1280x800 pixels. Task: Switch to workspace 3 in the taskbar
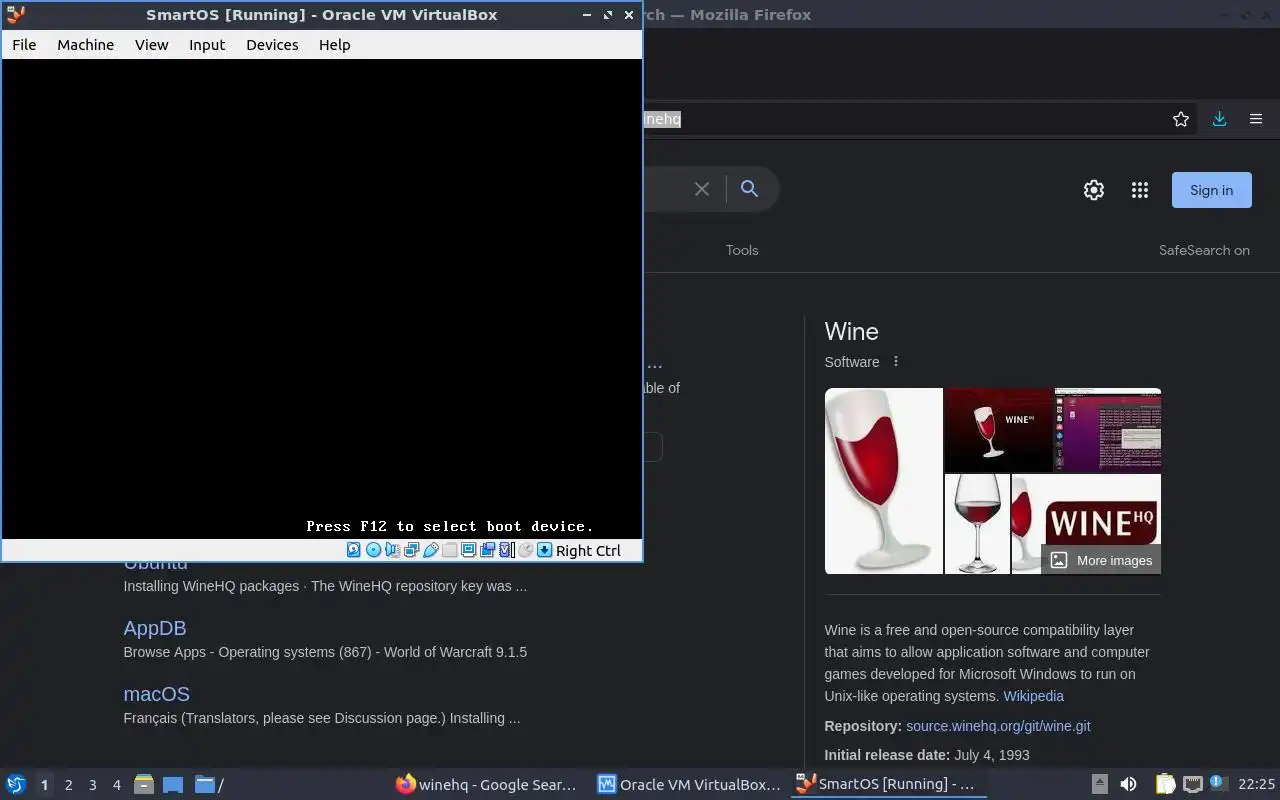[x=92, y=785]
